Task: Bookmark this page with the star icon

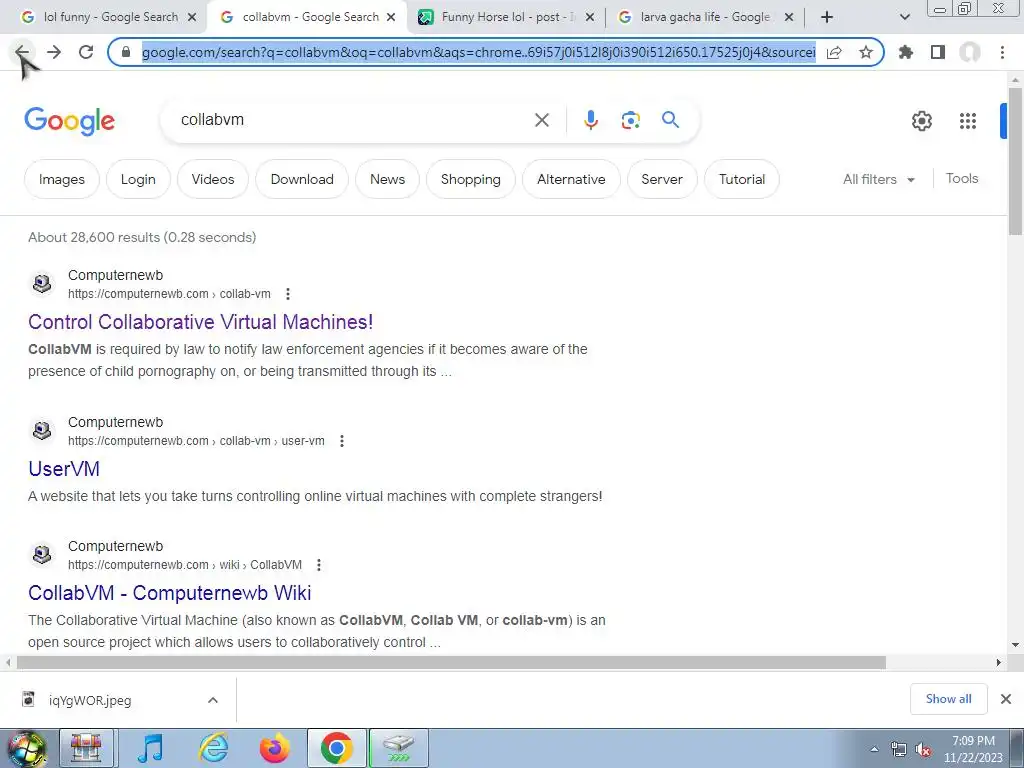Action: click(x=866, y=52)
